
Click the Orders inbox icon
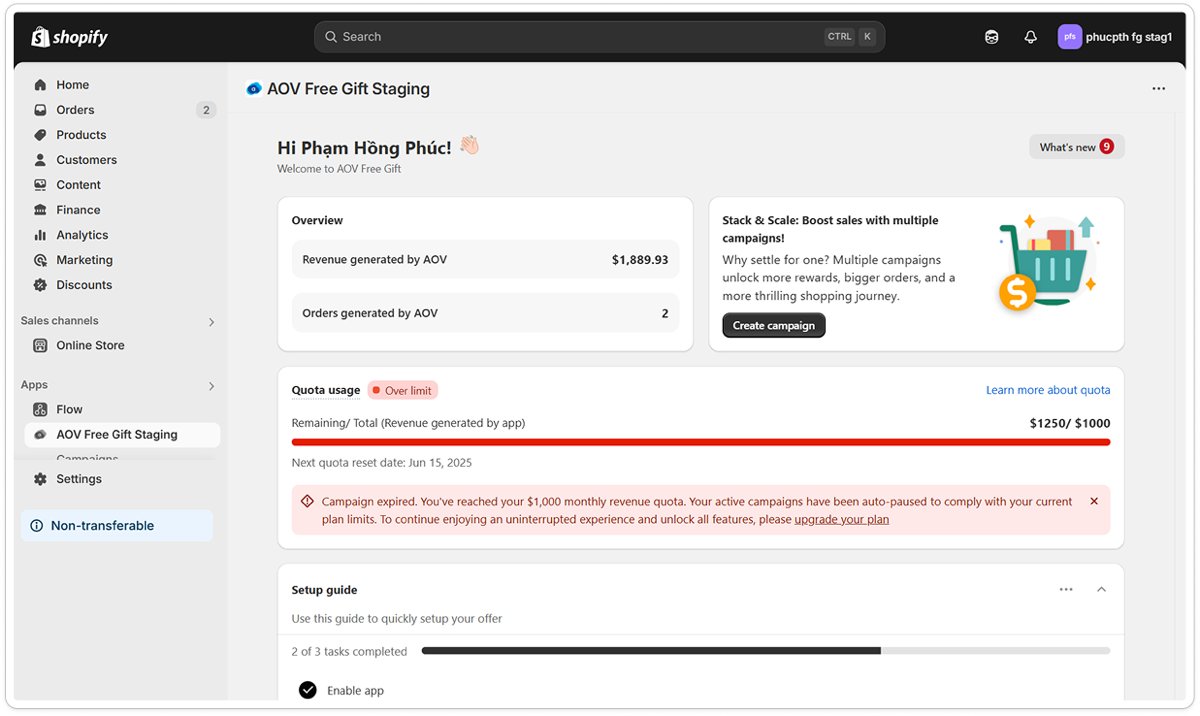tap(40, 110)
